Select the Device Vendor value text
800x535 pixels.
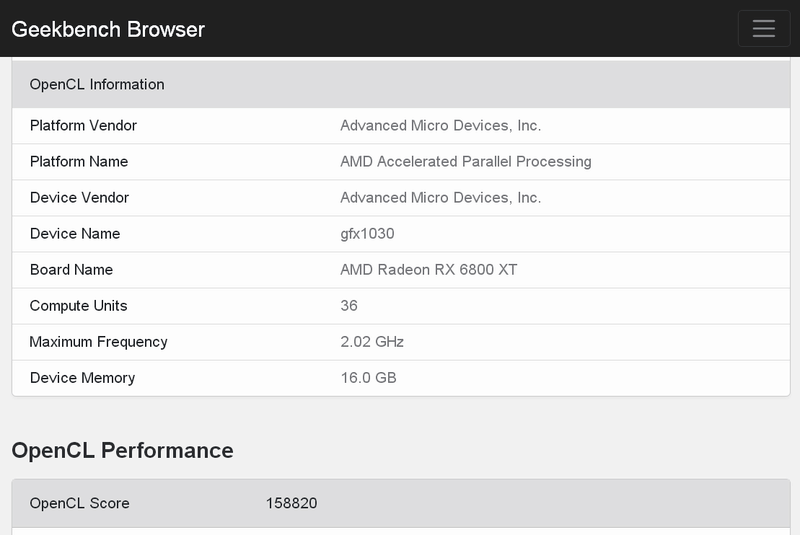click(x=440, y=198)
